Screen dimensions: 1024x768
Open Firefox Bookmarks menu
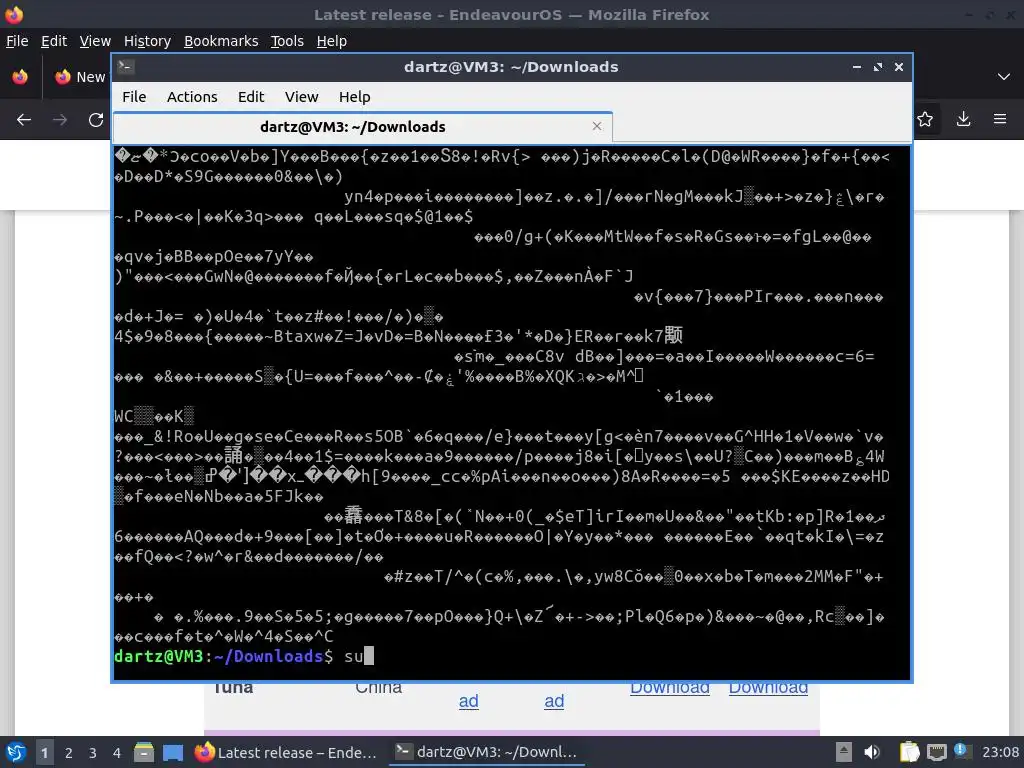[221, 41]
